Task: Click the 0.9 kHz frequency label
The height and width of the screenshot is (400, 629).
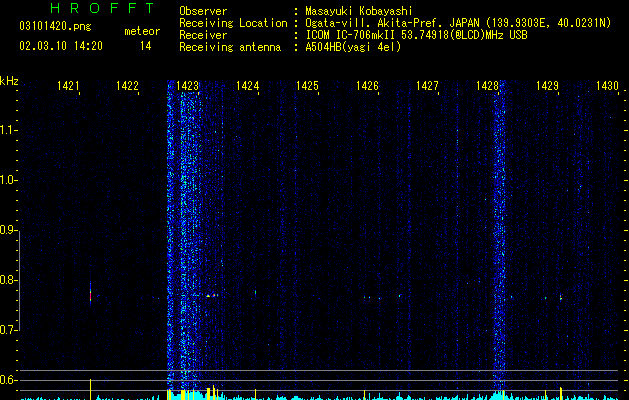Action: pyautogui.click(x=8, y=230)
